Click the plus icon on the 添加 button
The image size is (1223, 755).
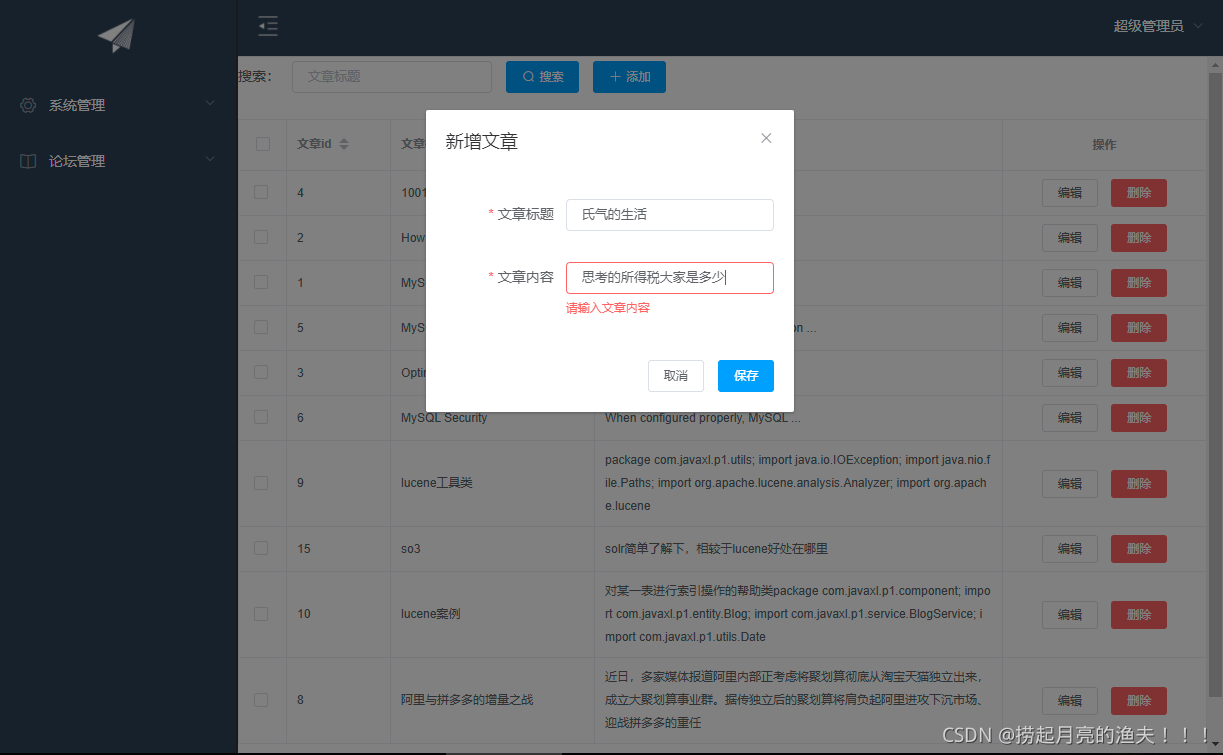coord(613,76)
